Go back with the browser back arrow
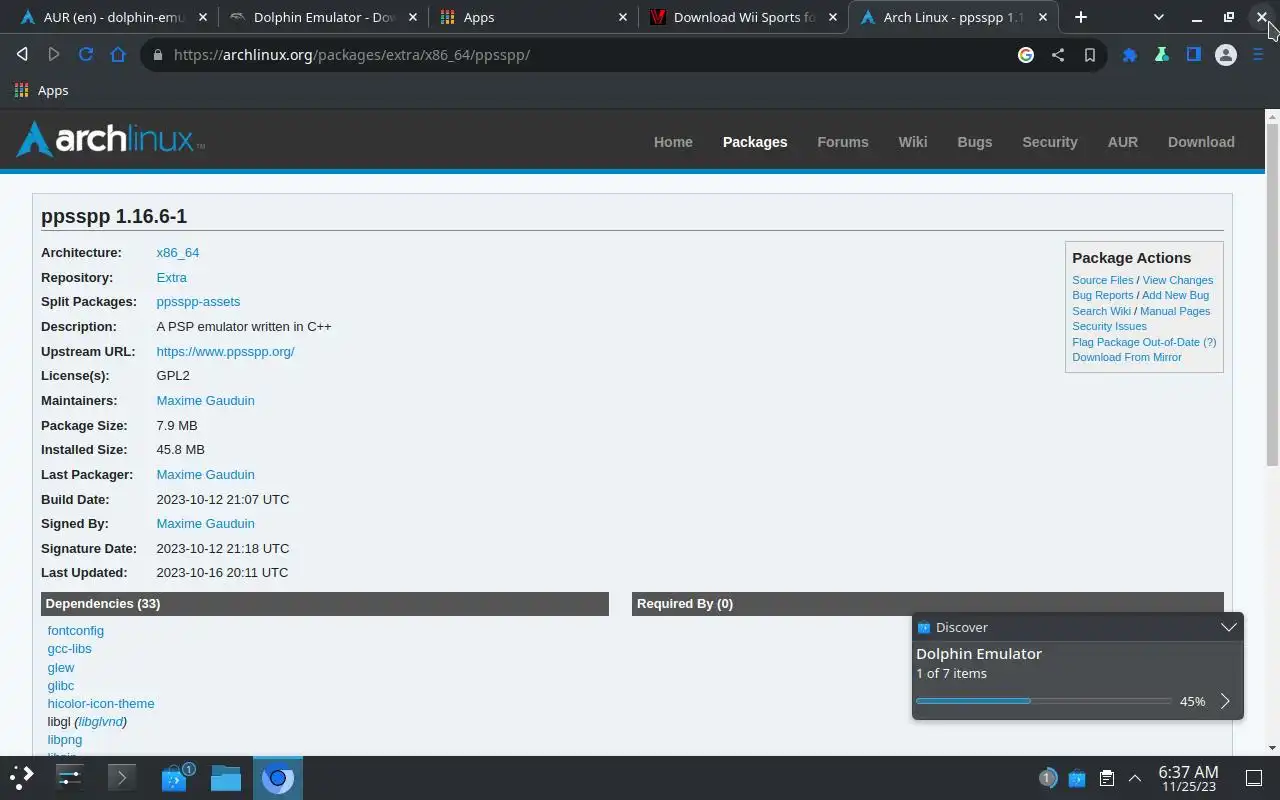 (x=22, y=55)
